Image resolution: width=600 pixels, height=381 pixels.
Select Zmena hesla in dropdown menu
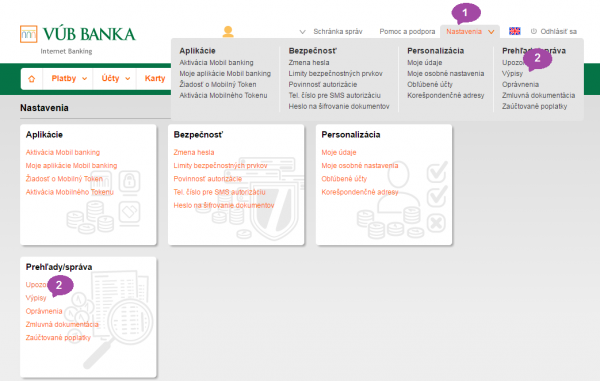(309, 62)
